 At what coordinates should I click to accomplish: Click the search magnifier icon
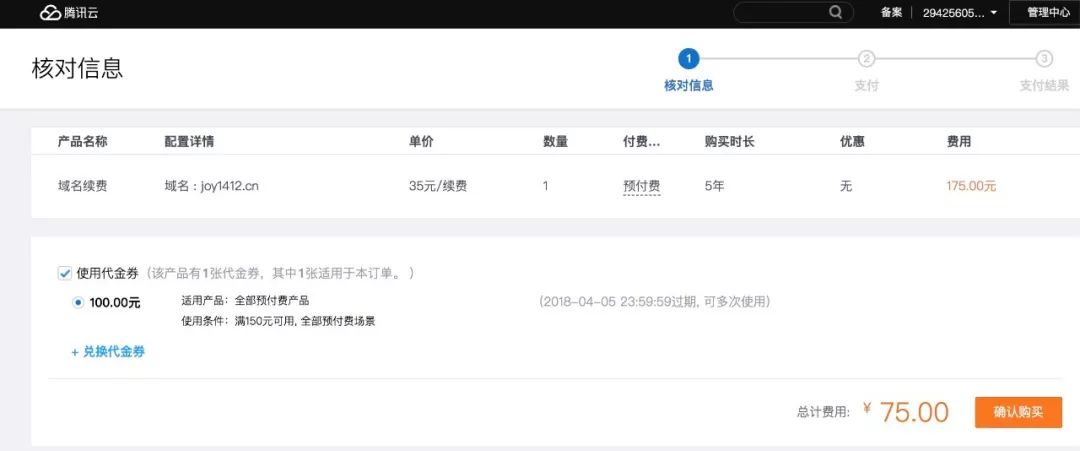835,12
